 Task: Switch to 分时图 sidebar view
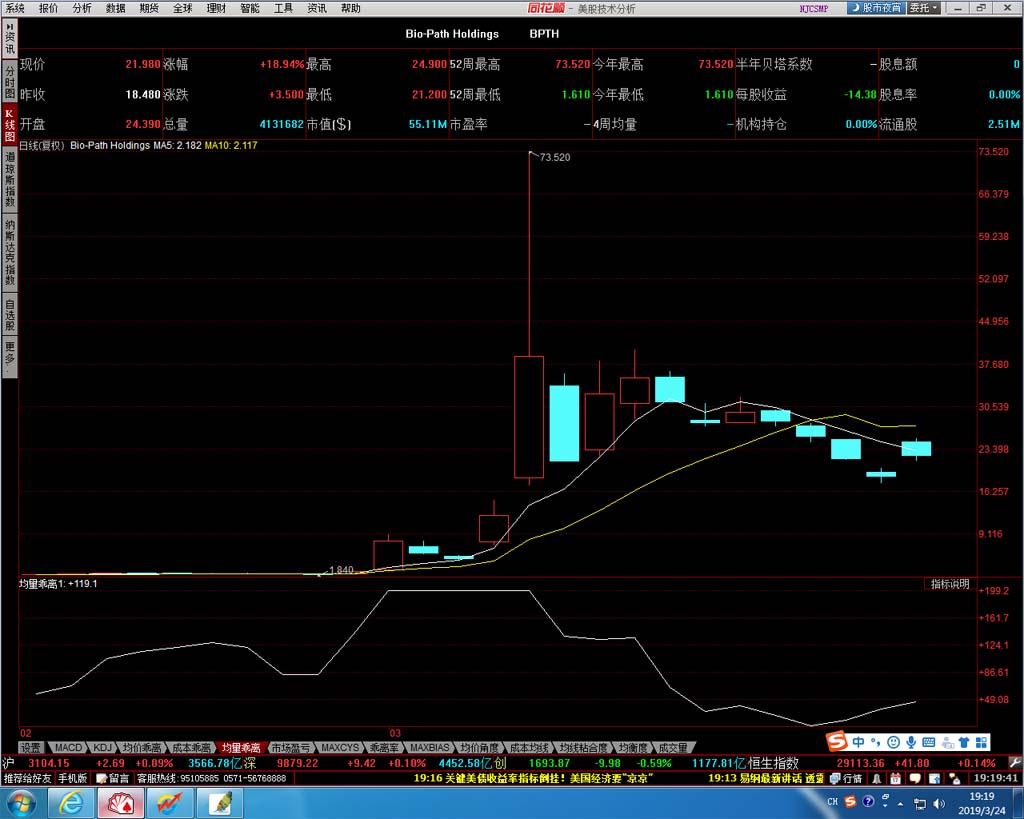point(10,82)
